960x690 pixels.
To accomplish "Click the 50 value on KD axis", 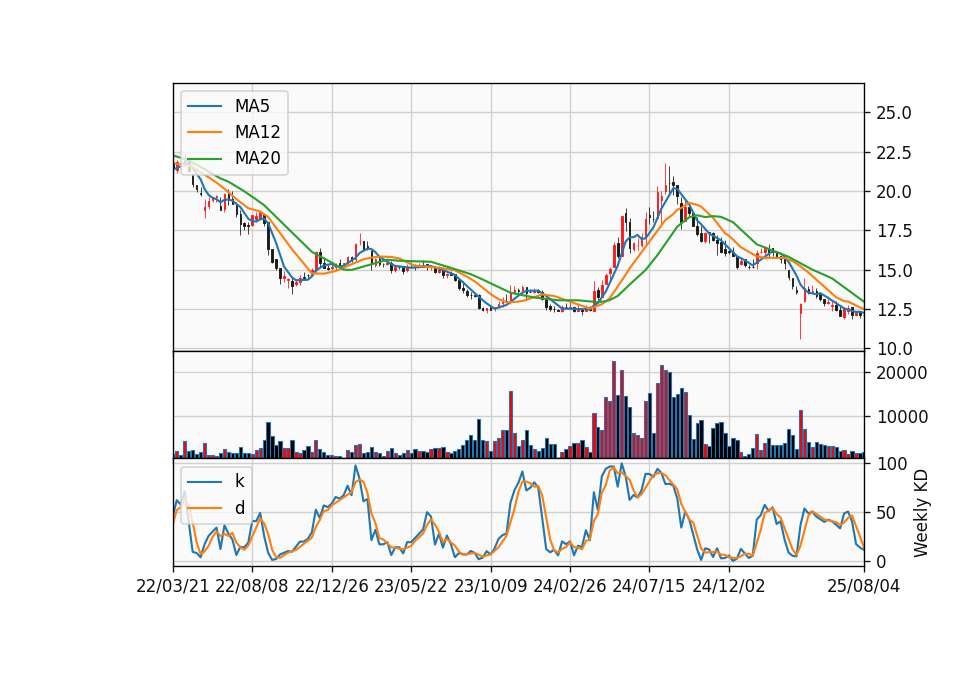I will tap(887, 512).
